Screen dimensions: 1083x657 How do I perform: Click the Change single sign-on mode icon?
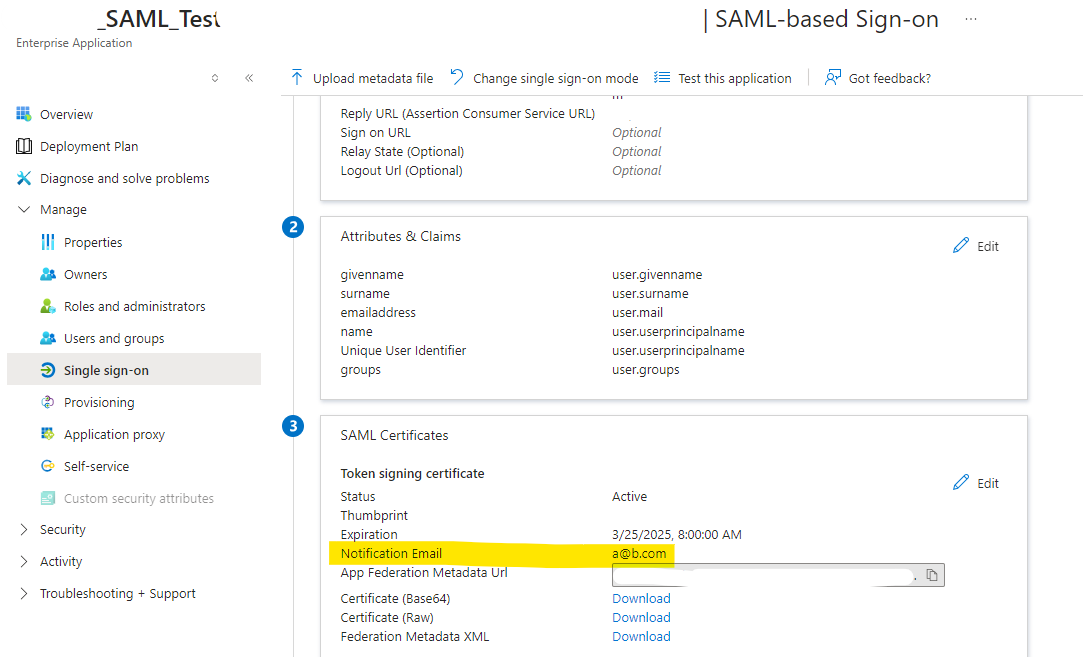tap(458, 77)
